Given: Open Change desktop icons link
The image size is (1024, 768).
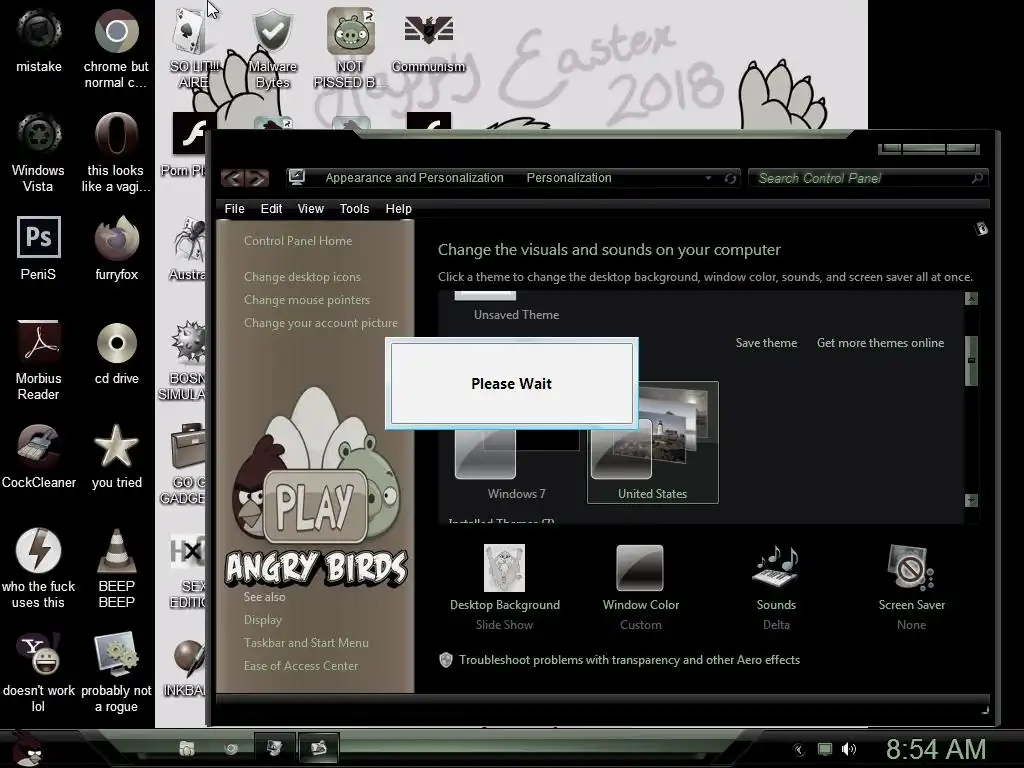Looking at the screenshot, I should pos(302,277).
